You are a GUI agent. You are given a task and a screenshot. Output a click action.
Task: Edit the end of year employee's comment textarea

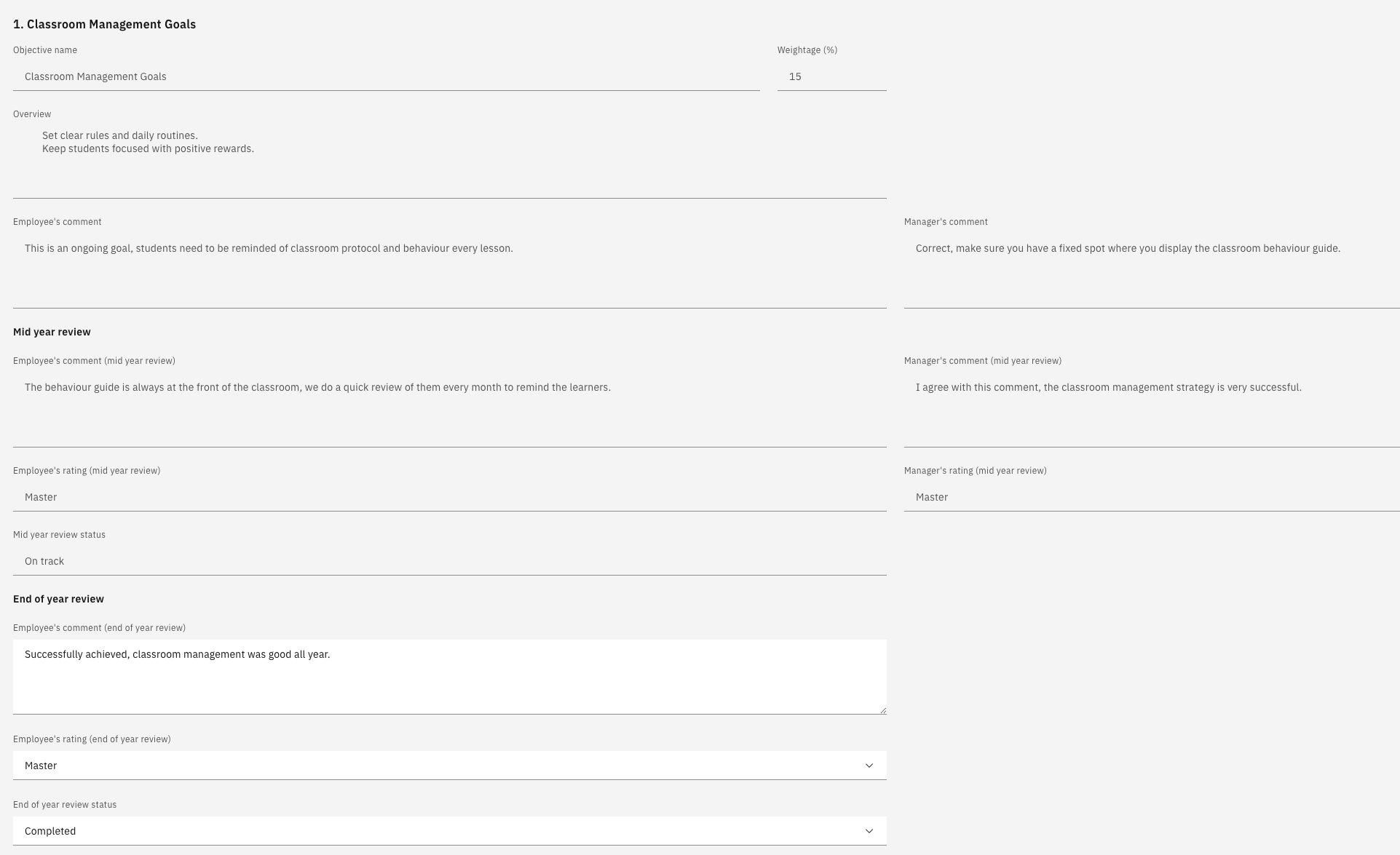click(449, 677)
